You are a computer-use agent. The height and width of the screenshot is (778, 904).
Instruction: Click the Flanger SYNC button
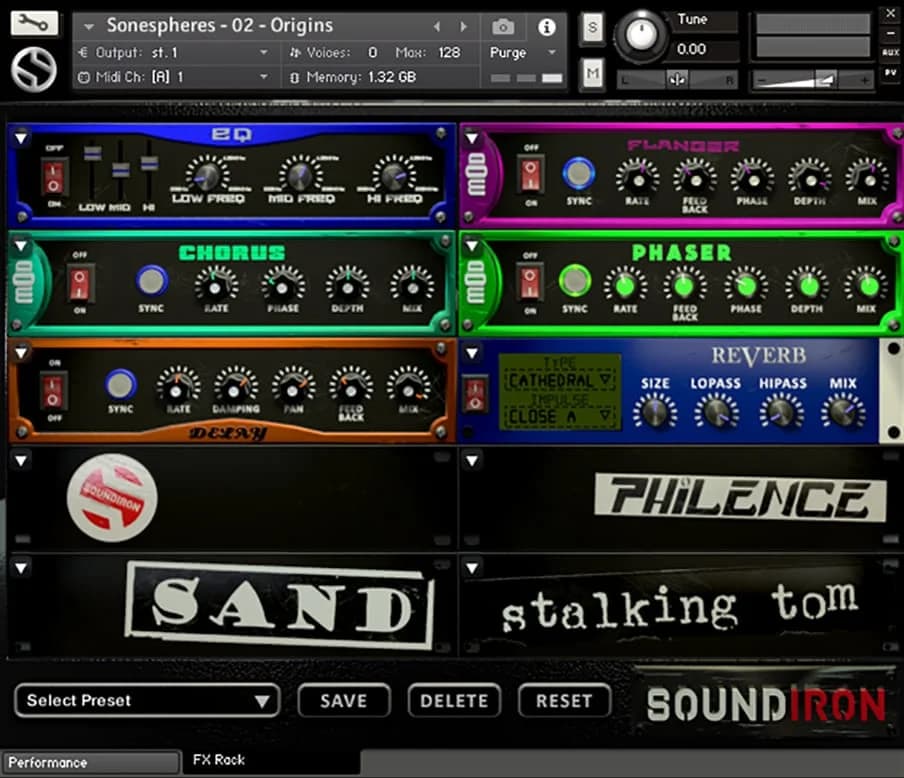coord(578,174)
